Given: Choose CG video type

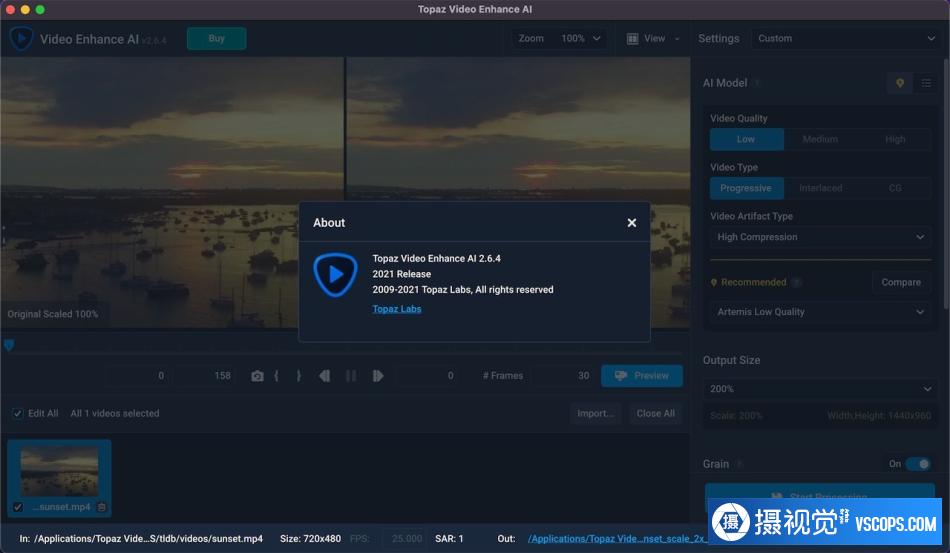Looking at the screenshot, I should [x=895, y=188].
